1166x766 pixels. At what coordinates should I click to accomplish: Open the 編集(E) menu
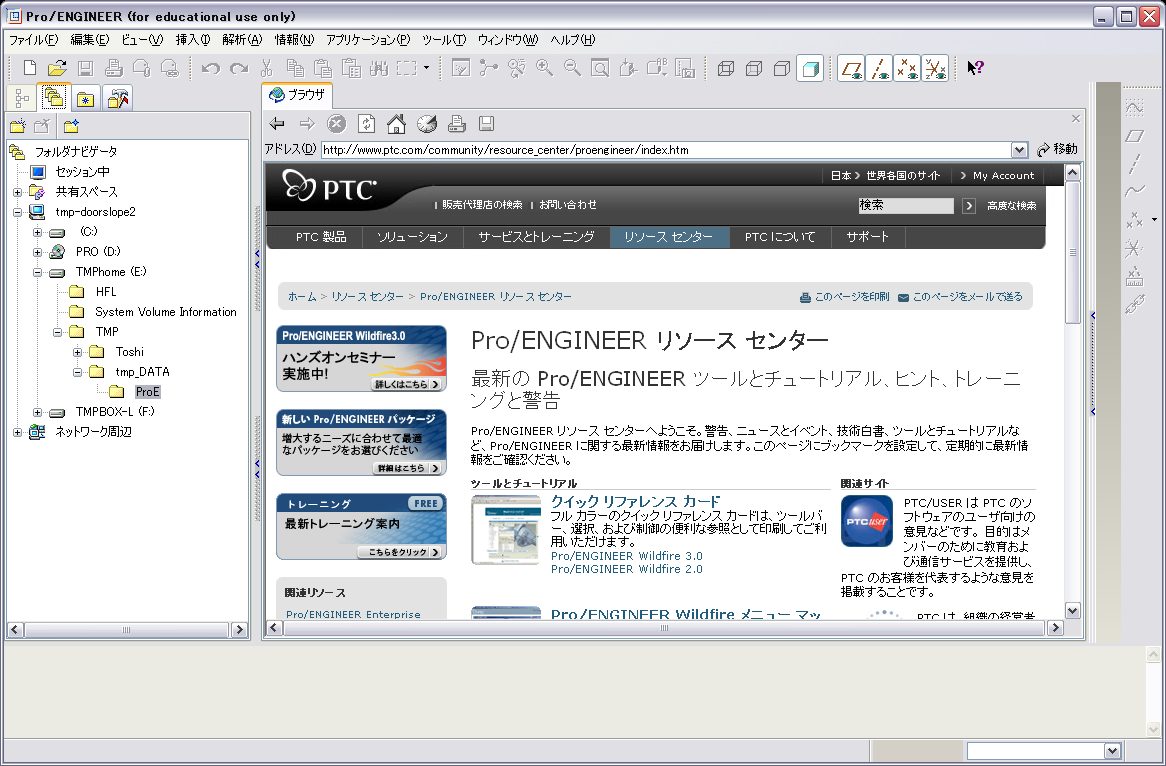coord(89,40)
